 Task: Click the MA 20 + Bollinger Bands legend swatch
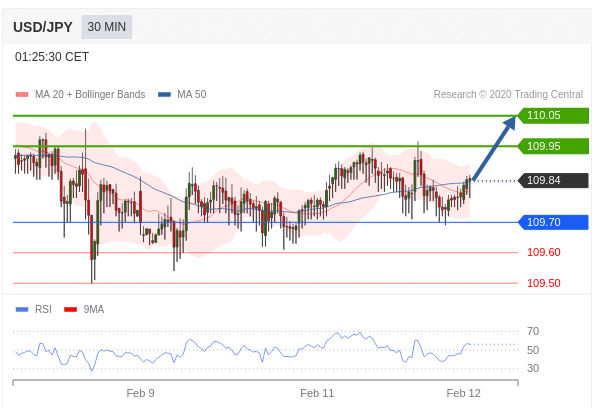pos(22,95)
